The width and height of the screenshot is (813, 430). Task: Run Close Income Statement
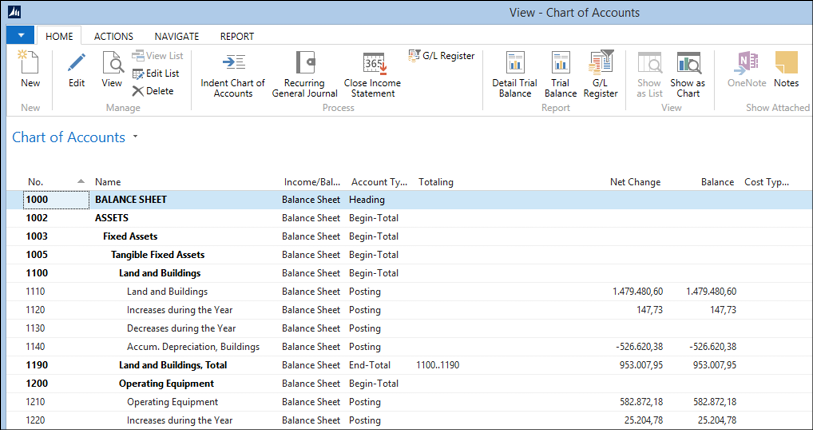(x=372, y=75)
